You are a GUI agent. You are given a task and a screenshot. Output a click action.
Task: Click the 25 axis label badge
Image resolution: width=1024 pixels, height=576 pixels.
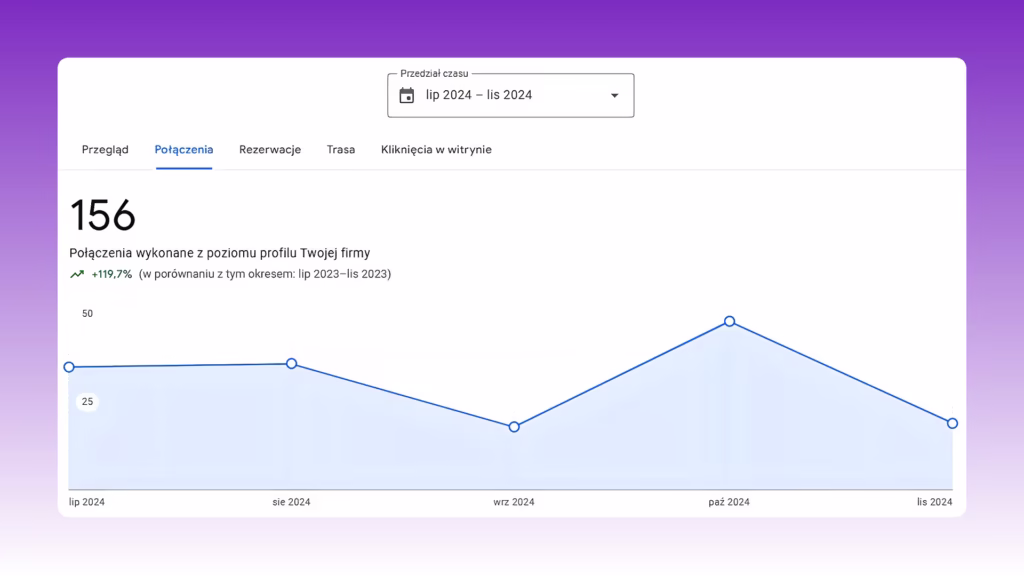(x=88, y=402)
